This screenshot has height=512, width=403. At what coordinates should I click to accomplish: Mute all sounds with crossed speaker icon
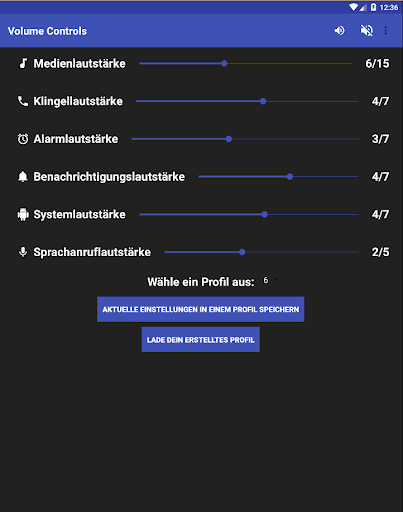[366, 31]
